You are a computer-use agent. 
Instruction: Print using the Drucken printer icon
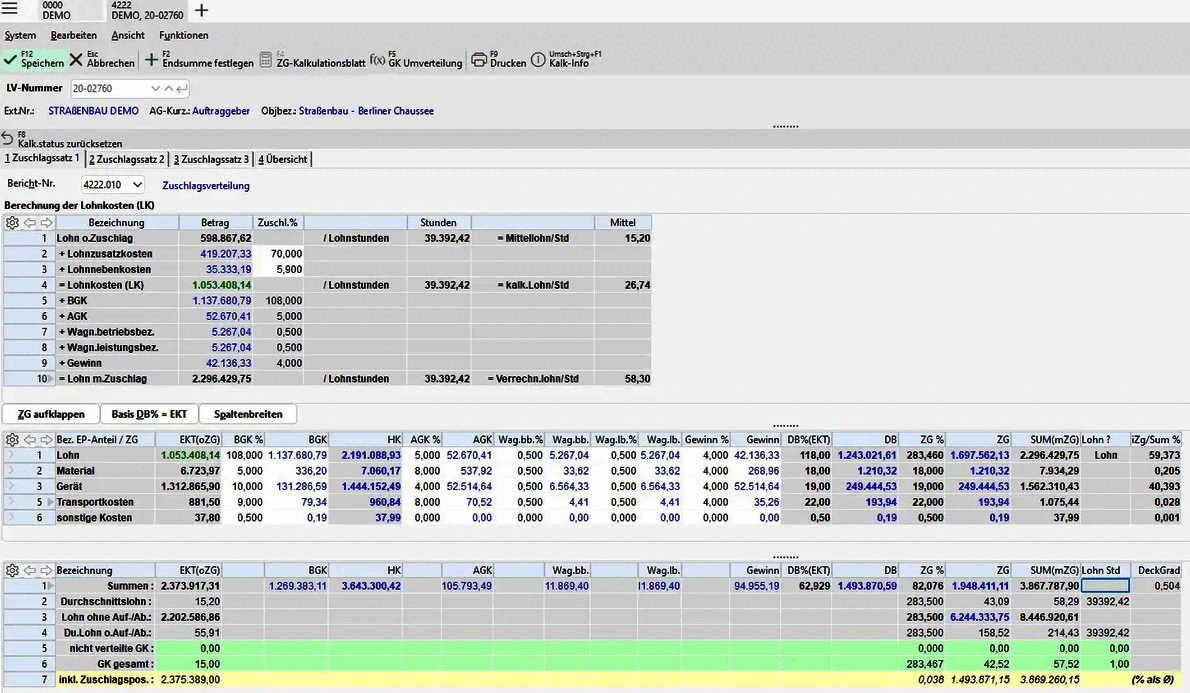[479, 60]
